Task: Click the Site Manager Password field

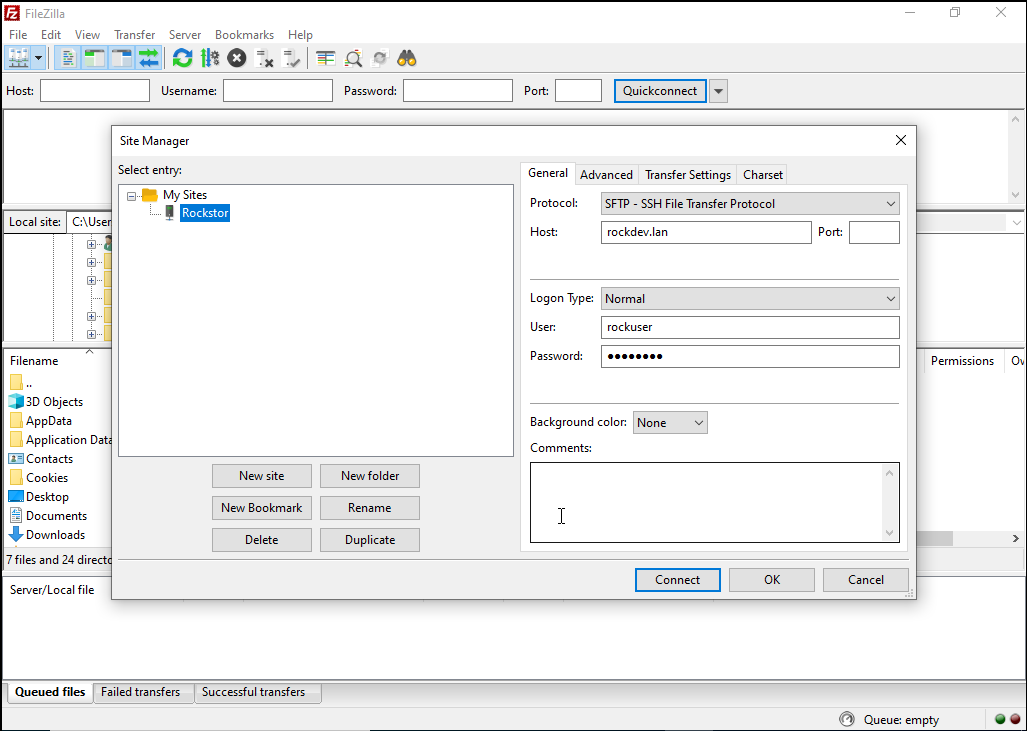Action: (x=750, y=356)
